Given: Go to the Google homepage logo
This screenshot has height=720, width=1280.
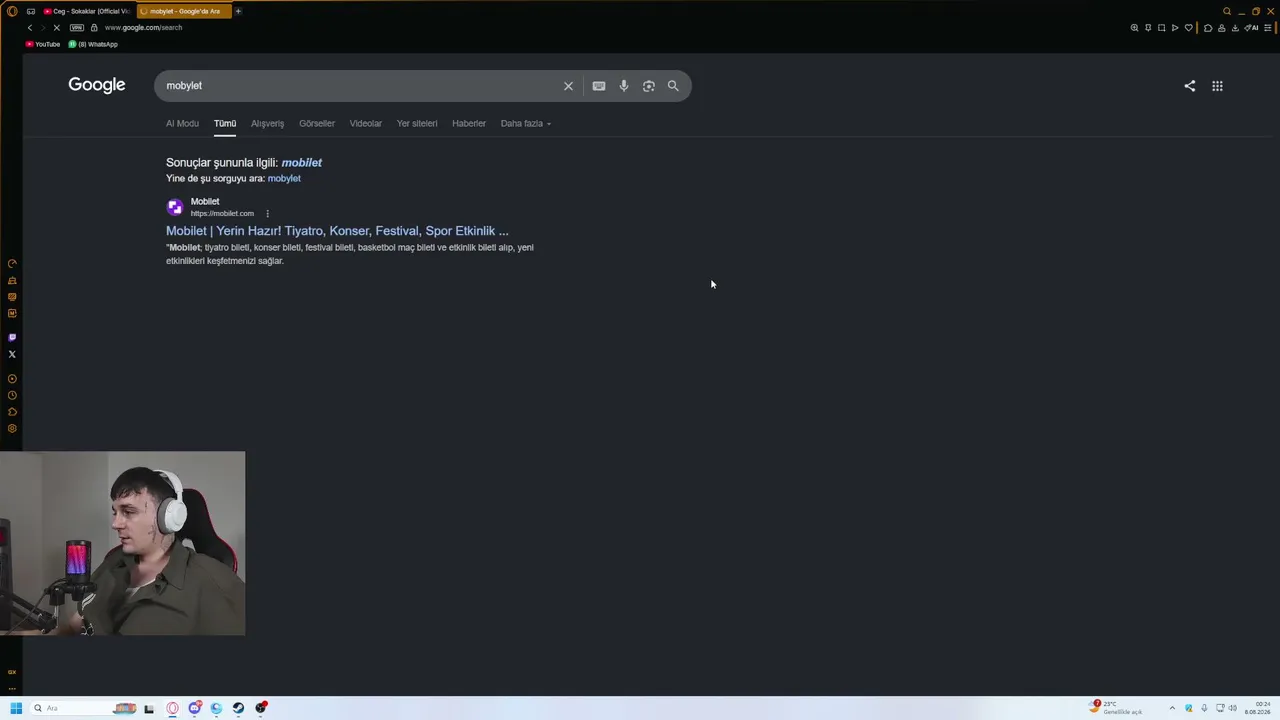Looking at the screenshot, I should [x=97, y=85].
